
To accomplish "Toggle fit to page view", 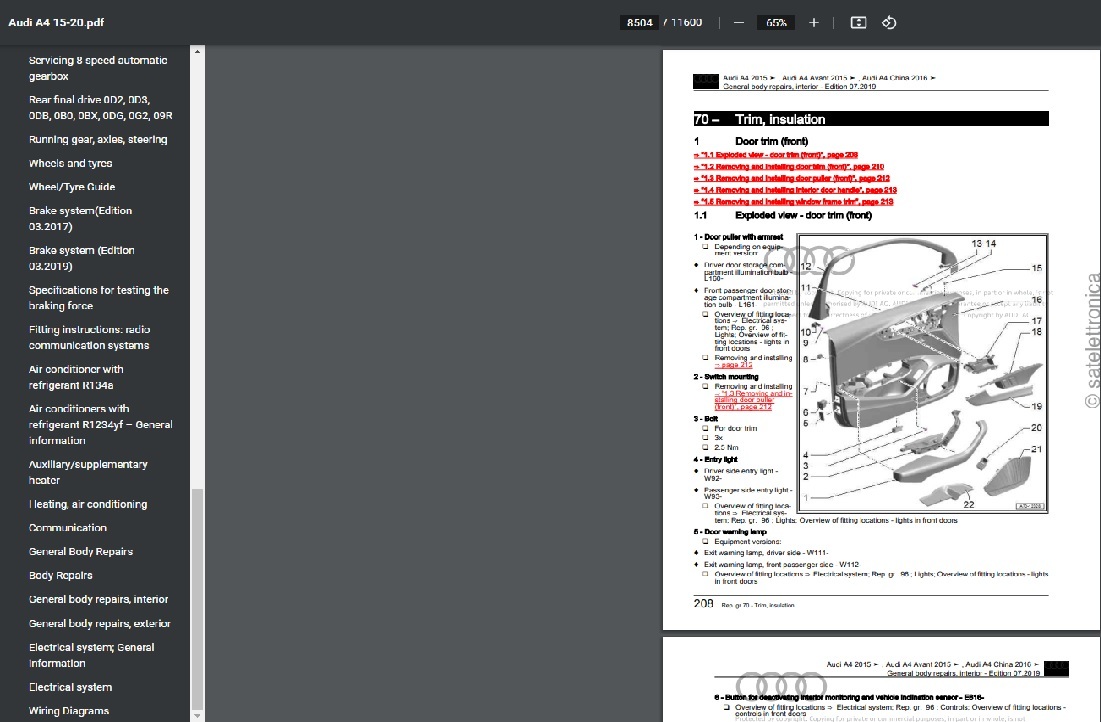I will (858, 22).
